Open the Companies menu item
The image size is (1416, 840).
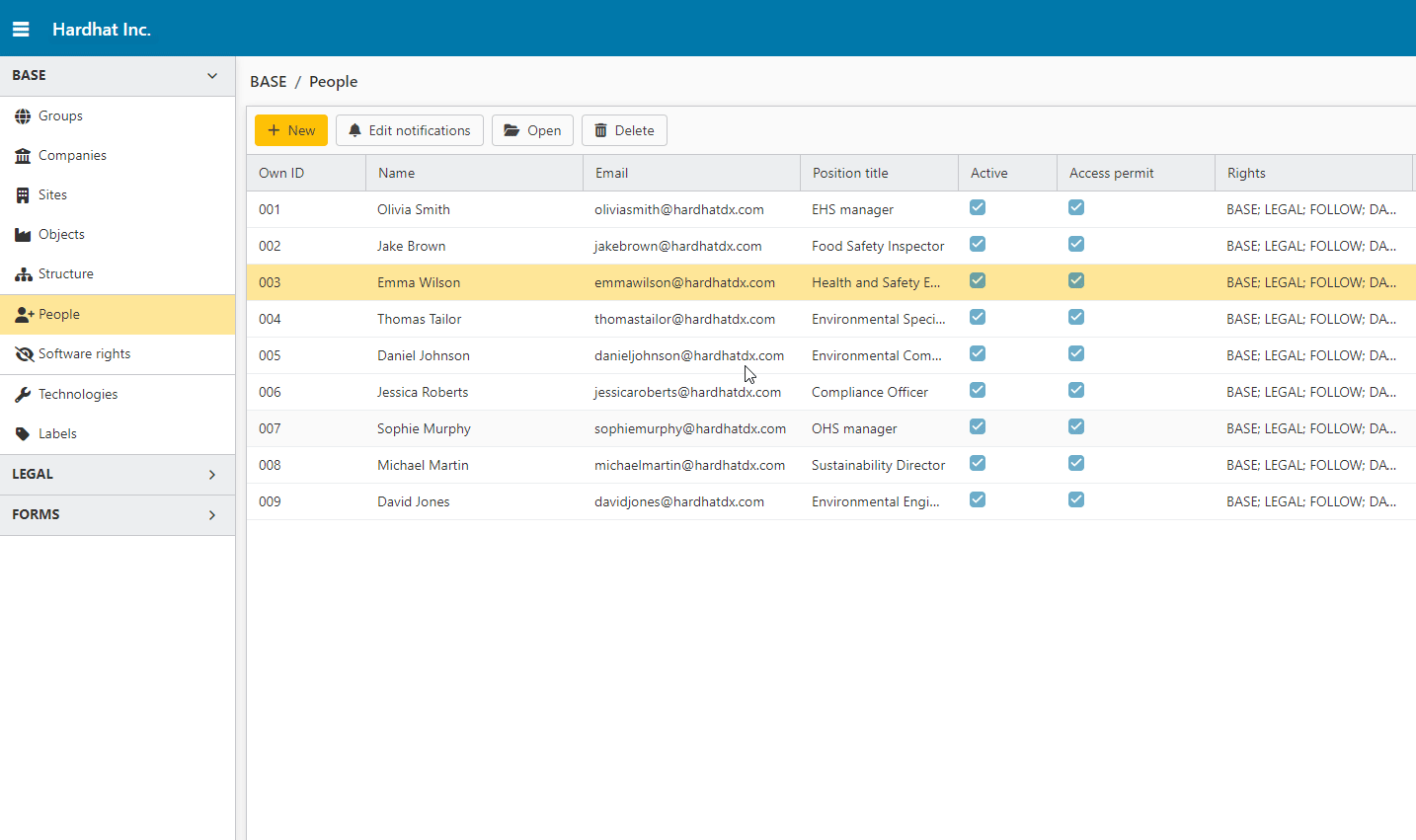pyautogui.click(x=118, y=156)
